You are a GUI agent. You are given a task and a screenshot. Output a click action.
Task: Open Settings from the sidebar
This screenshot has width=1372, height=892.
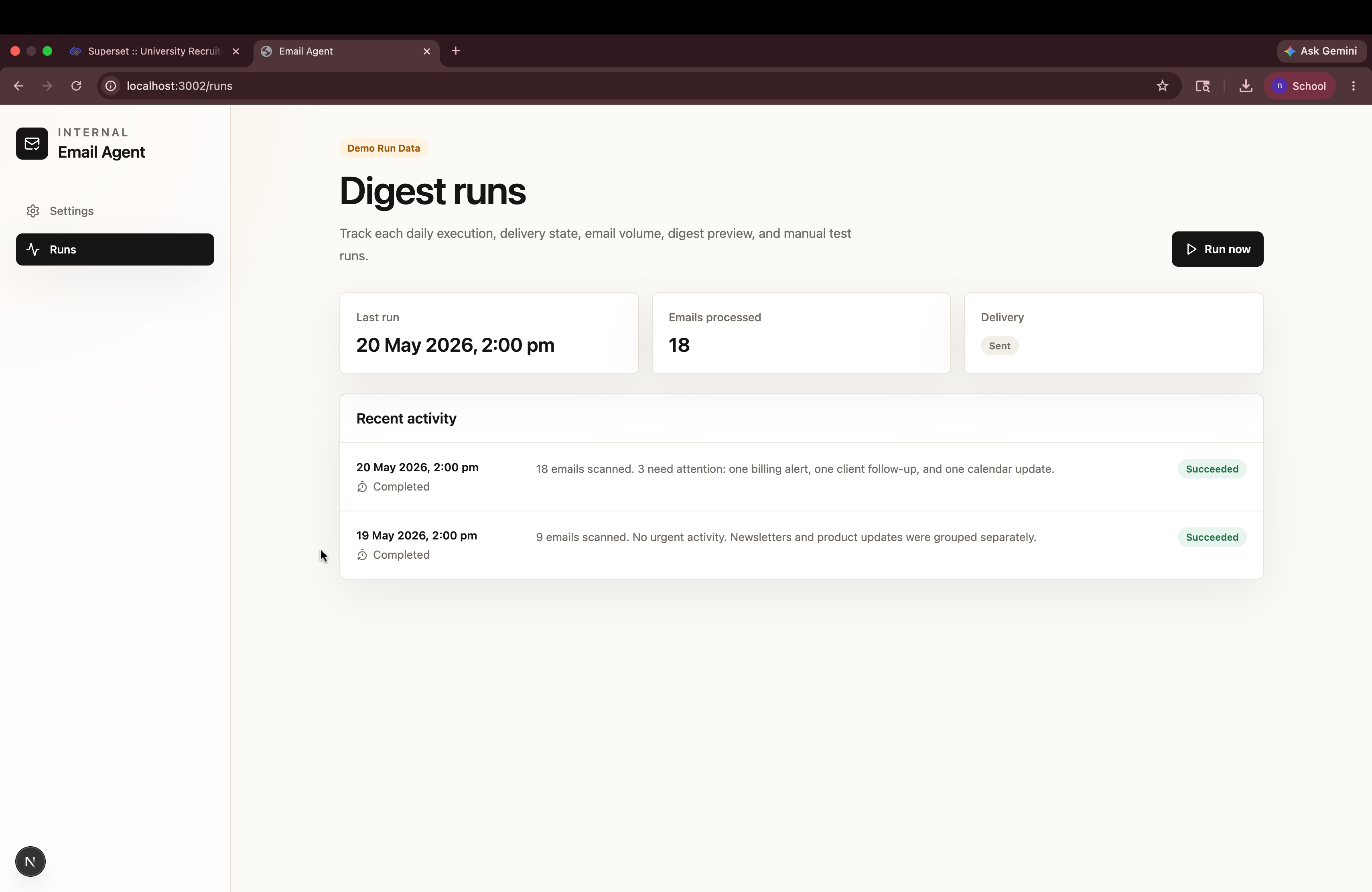tap(115, 211)
